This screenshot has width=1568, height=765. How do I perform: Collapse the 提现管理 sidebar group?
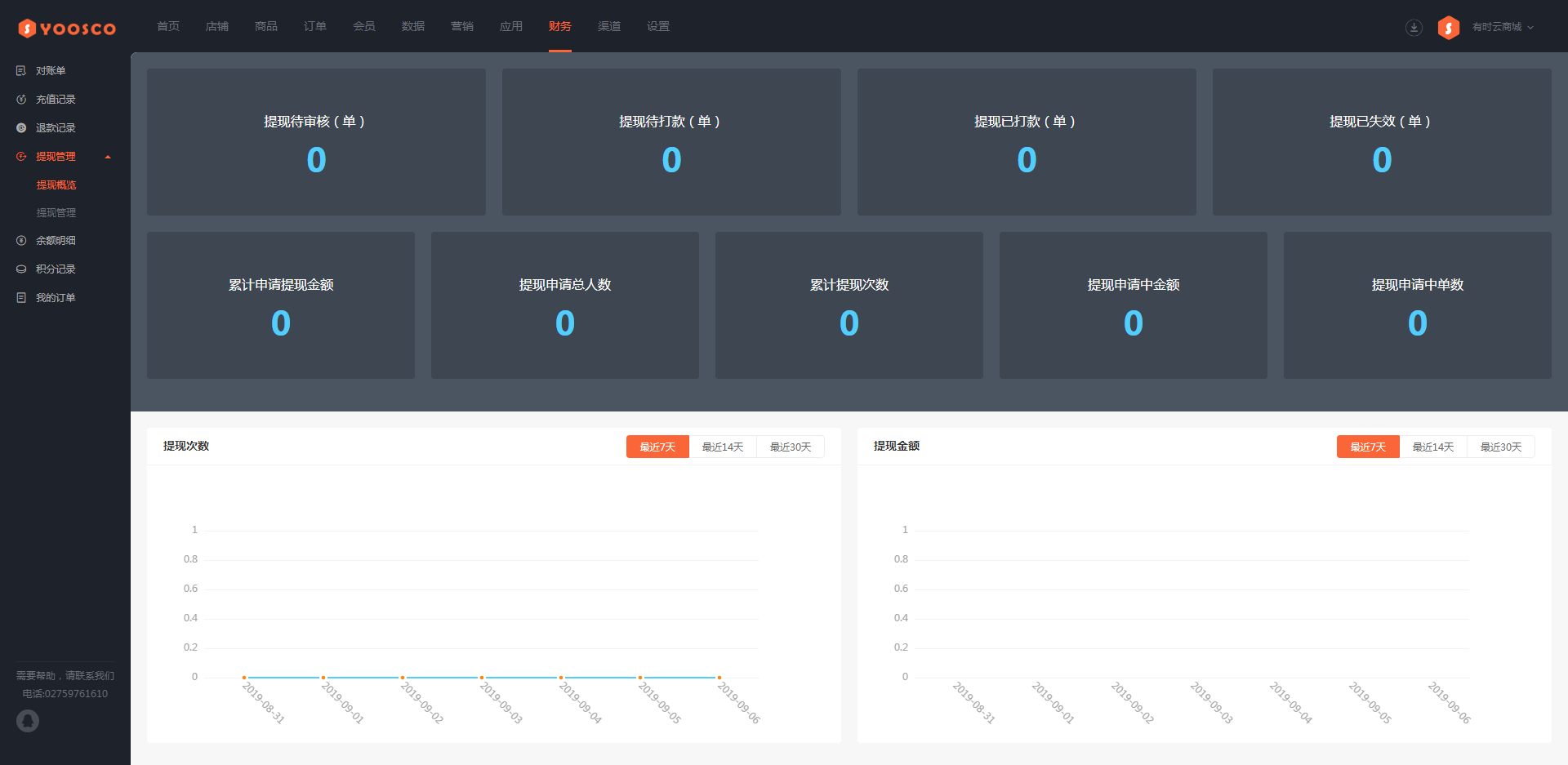pyautogui.click(x=108, y=157)
